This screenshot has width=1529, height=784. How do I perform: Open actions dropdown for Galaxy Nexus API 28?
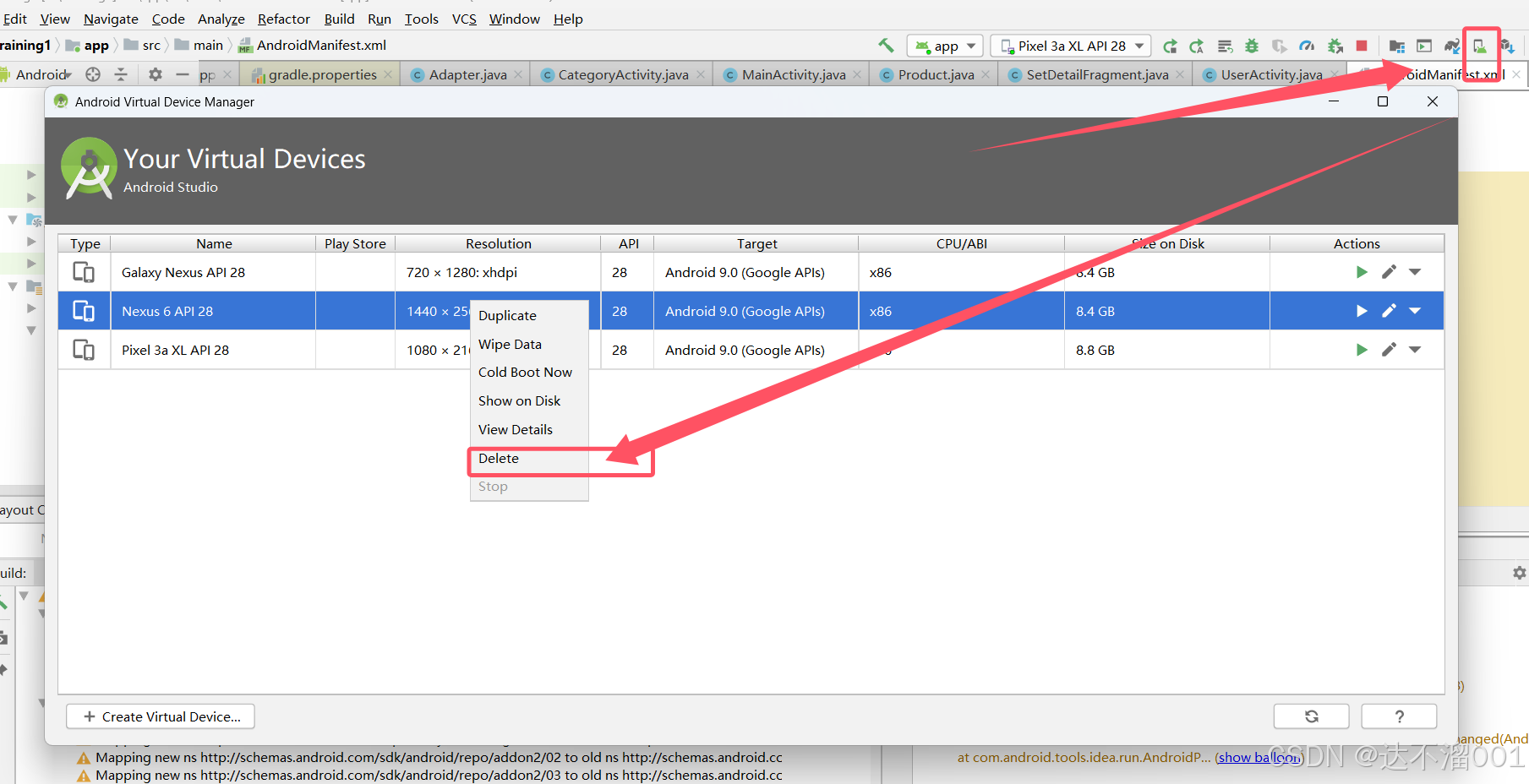coord(1415,272)
